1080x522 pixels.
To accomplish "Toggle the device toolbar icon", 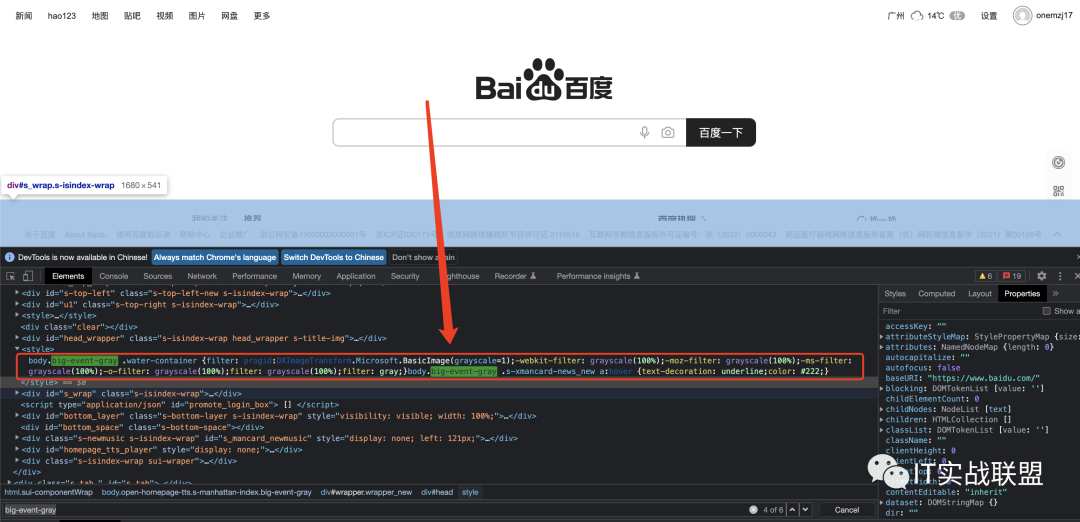I will tap(28, 276).
